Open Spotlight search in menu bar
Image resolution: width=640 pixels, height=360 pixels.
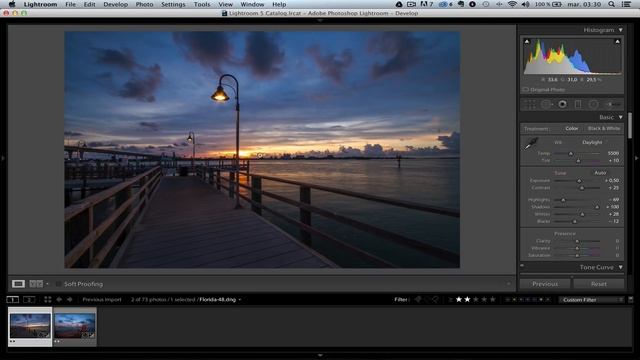611,4
